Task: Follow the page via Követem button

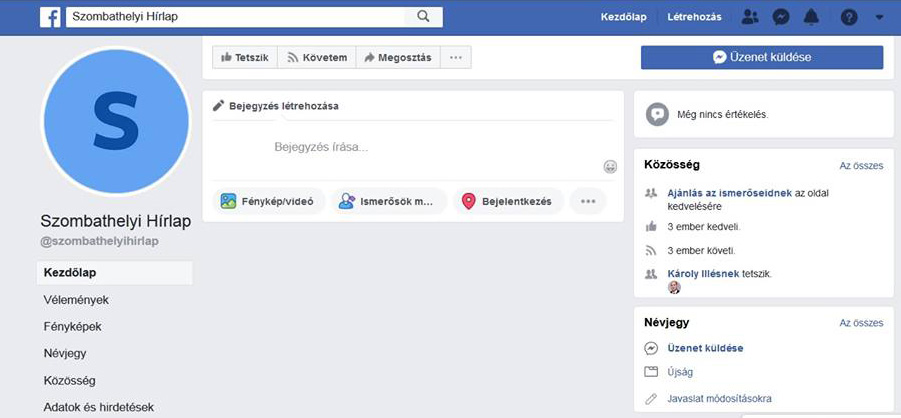Action: pos(317,57)
